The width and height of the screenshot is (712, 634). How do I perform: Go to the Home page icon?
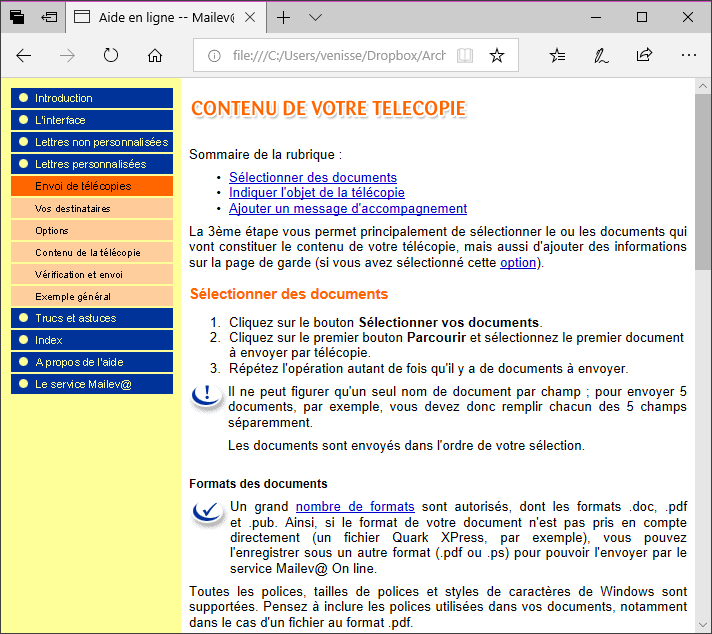pyautogui.click(x=155, y=56)
